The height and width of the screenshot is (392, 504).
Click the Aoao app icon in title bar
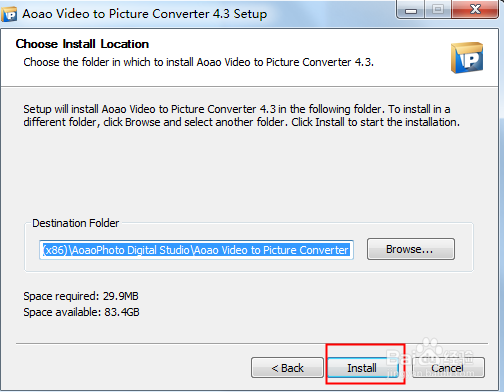(9, 14)
